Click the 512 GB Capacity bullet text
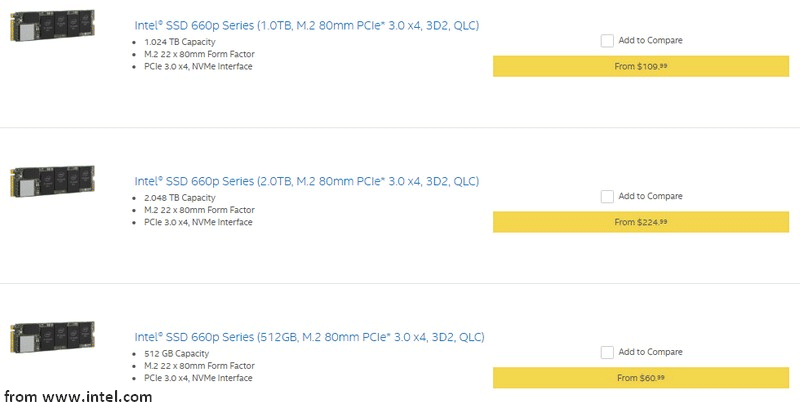This screenshot has height=404, width=800. point(177,354)
